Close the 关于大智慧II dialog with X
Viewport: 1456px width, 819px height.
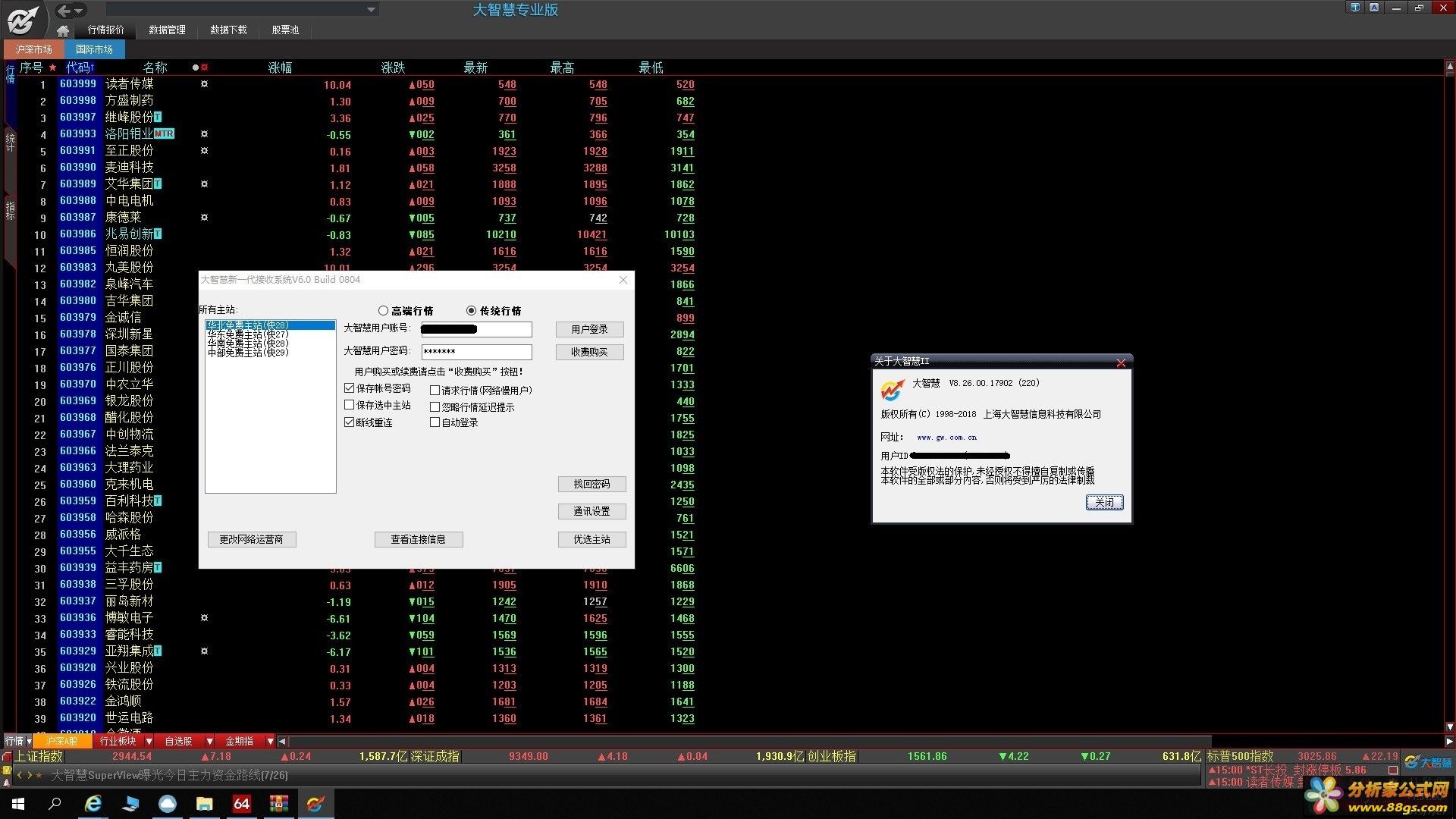[1121, 362]
